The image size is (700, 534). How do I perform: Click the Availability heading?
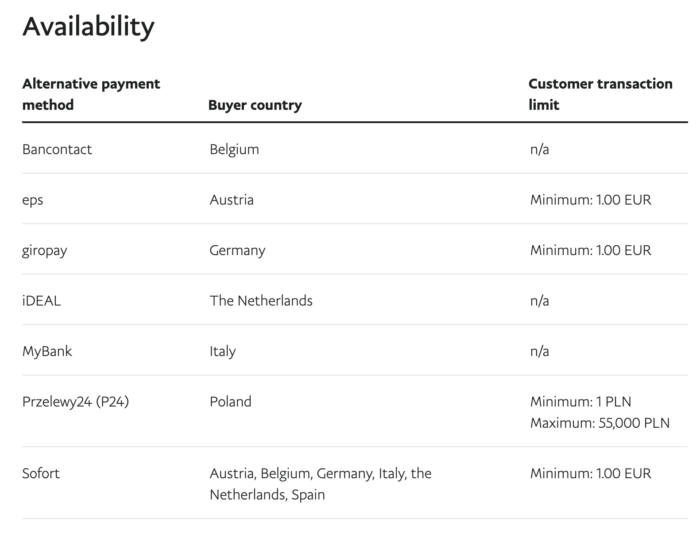click(88, 27)
